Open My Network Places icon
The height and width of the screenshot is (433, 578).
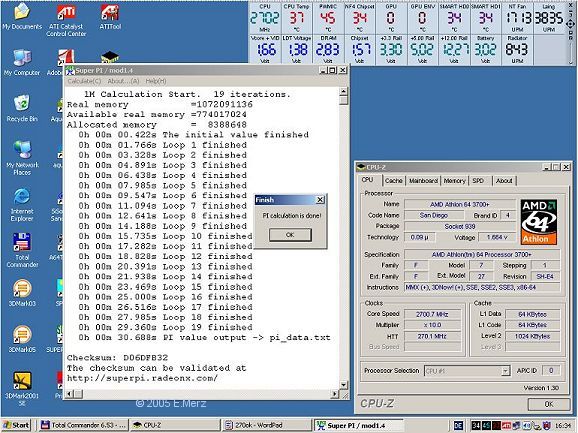[22, 158]
